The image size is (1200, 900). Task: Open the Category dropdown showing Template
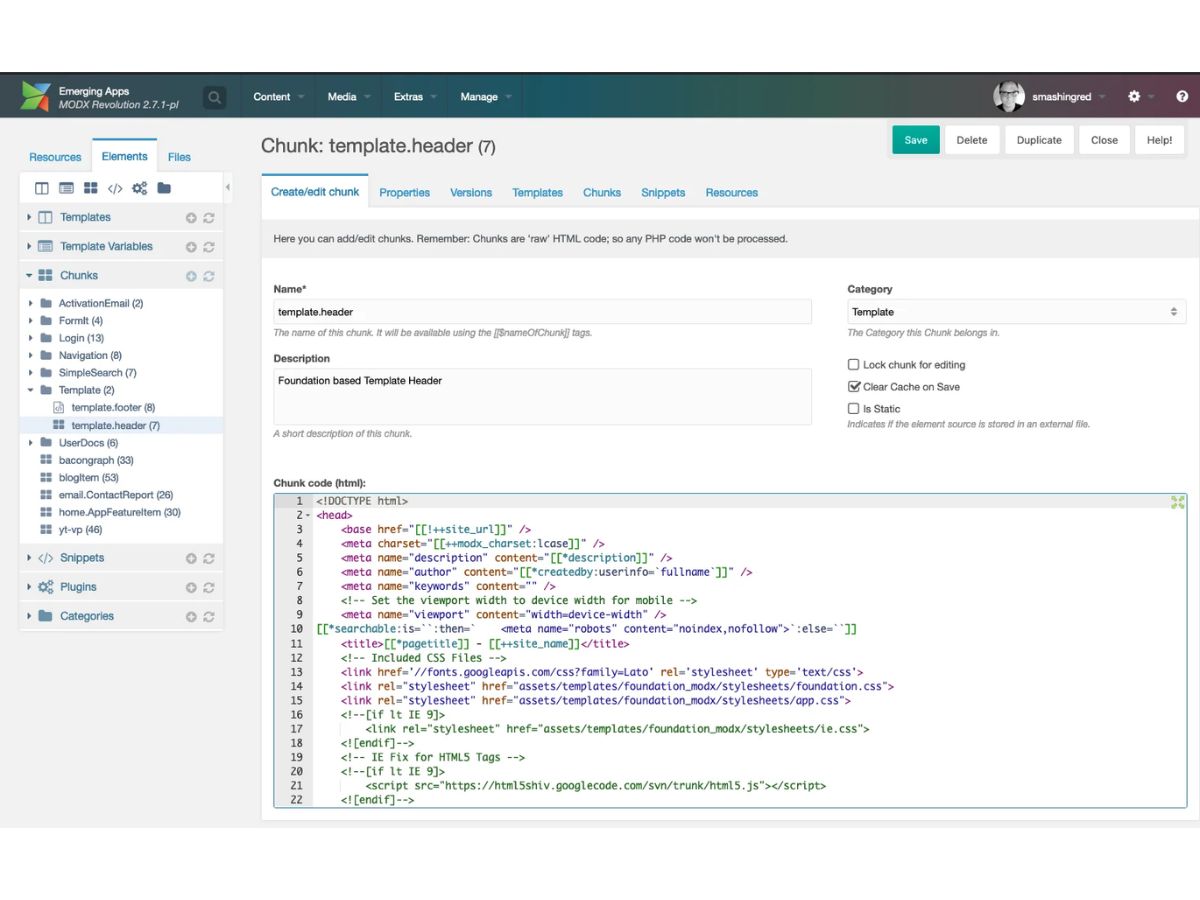(1017, 312)
